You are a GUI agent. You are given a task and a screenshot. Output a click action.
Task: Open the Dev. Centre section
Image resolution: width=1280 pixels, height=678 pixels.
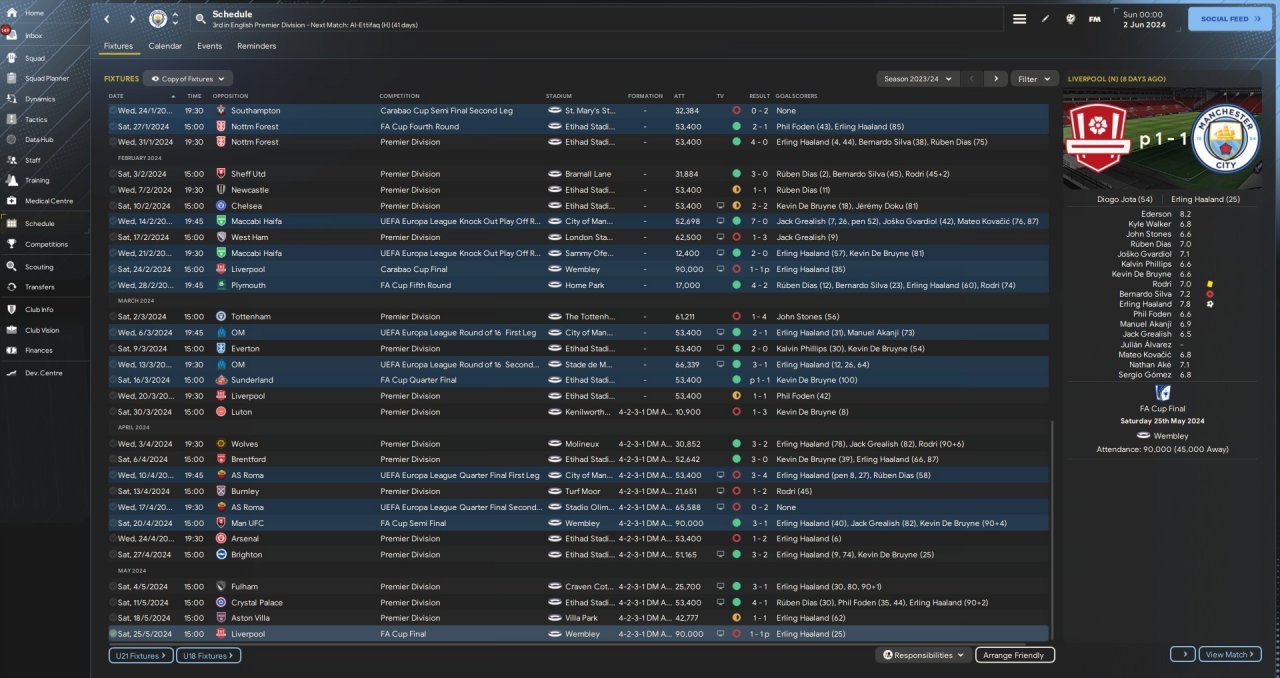click(42, 372)
